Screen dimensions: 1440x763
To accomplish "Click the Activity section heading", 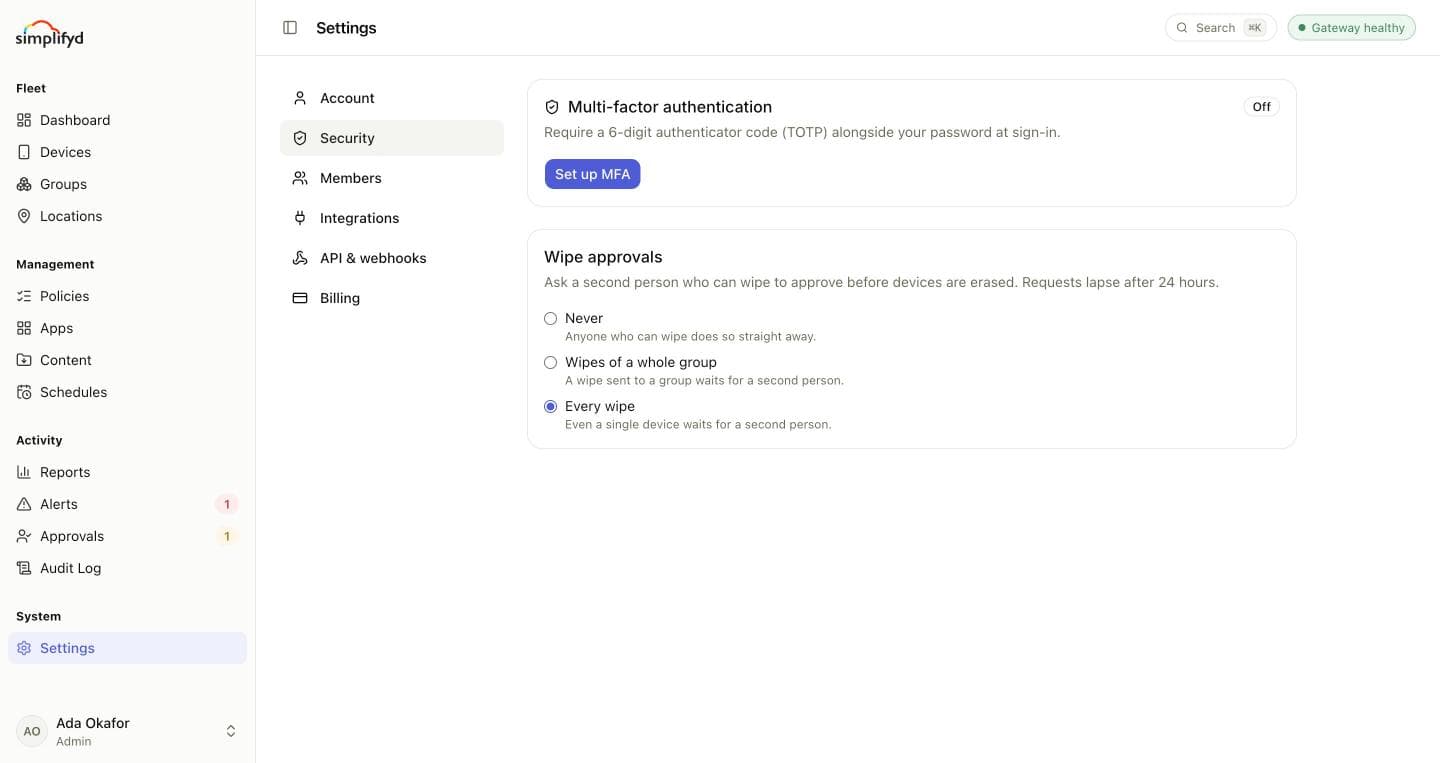I will pyautogui.click(x=39, y=440).
